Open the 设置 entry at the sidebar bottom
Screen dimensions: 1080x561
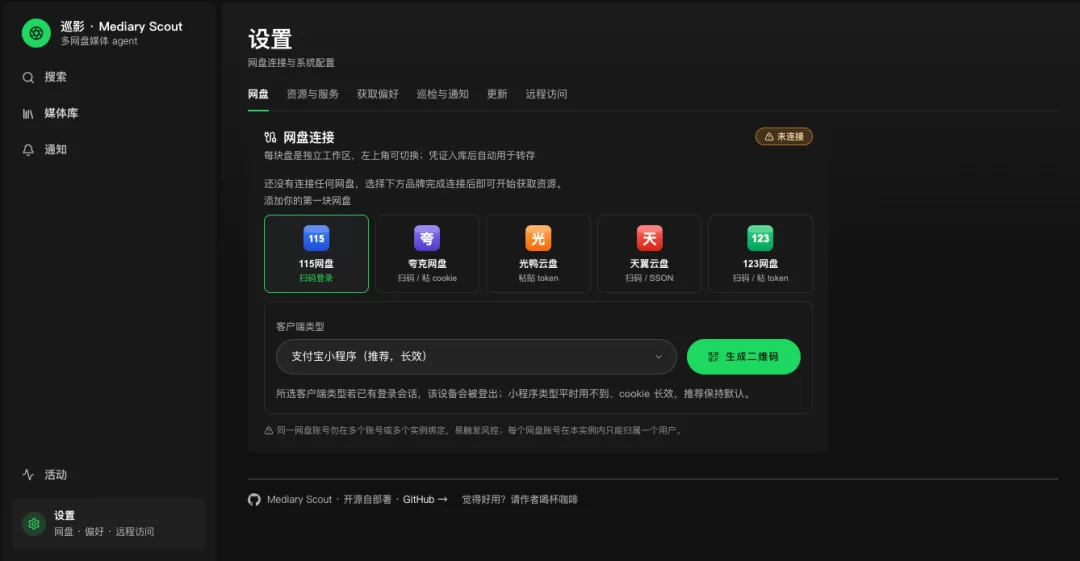tap(109, 524)
